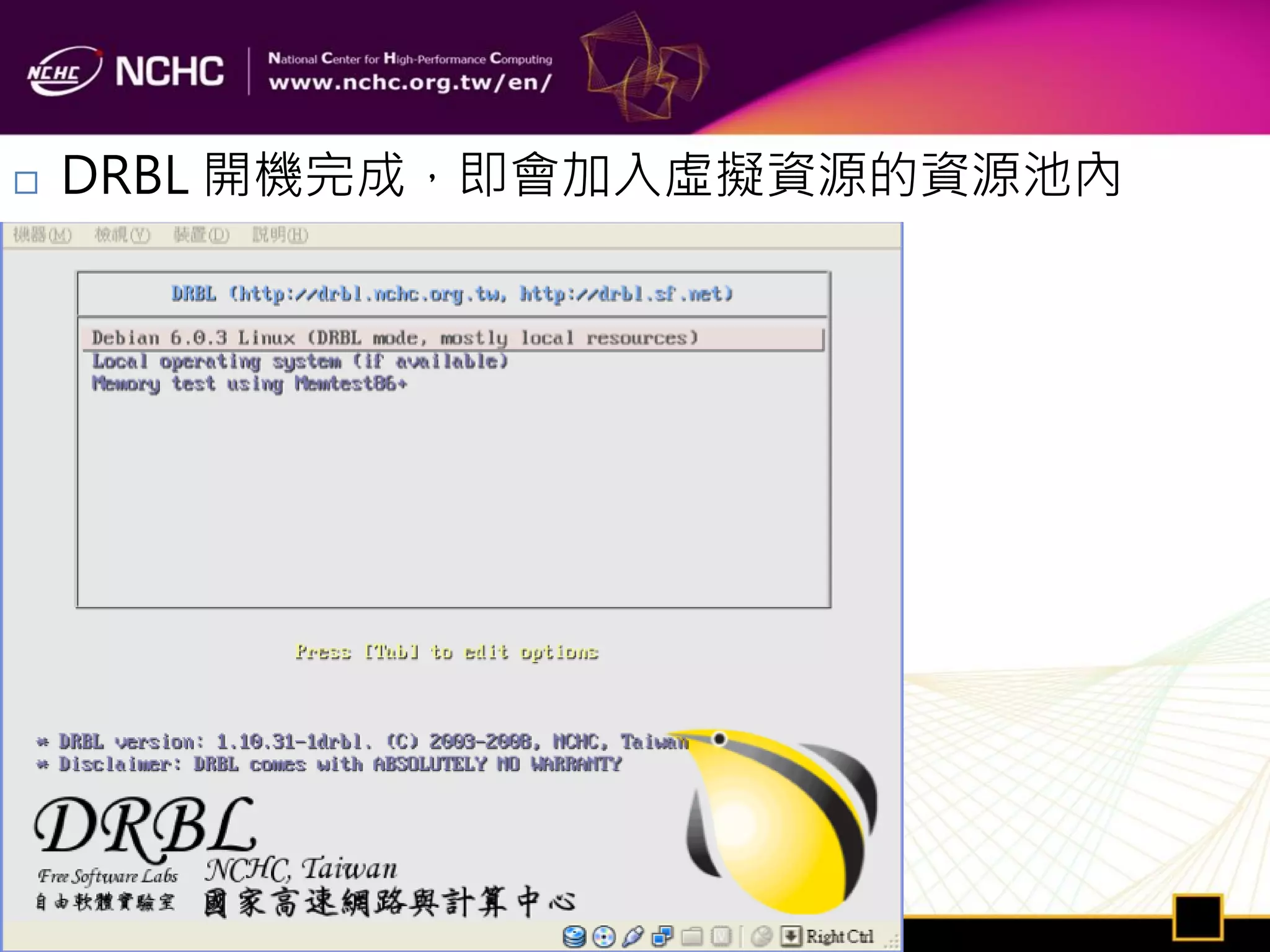The height and width of the screenshot is (952, 1270).
Task: Click the www.nchc.org.tw/en/ address in header
Action: (410, 82)
